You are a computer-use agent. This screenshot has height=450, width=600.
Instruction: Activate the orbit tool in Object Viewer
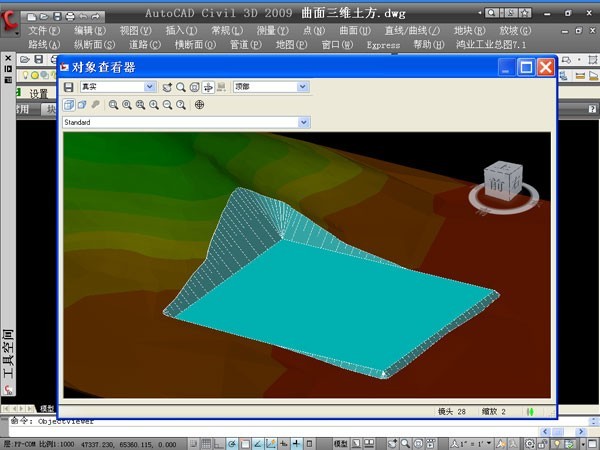167,87
